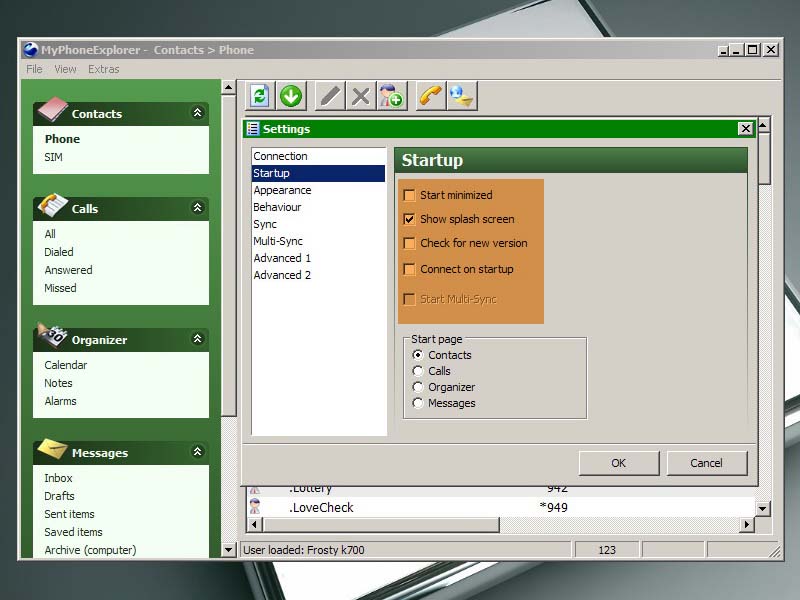The height and width of the screenshot is (600, 800).
Task: Collapse the Organizer sidebar group
Action: pos(197,339)
